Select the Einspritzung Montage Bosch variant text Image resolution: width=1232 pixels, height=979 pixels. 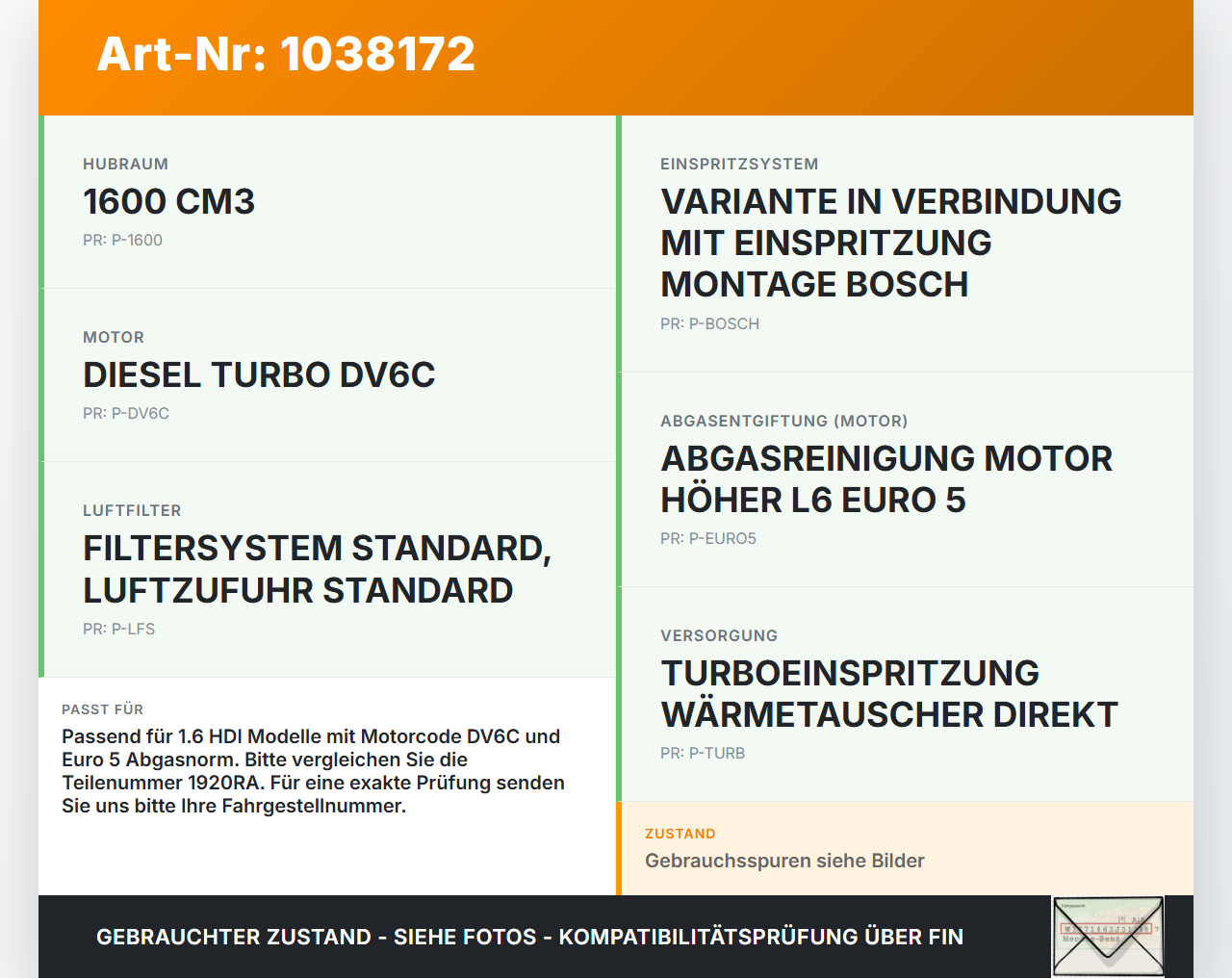point(890,243)
